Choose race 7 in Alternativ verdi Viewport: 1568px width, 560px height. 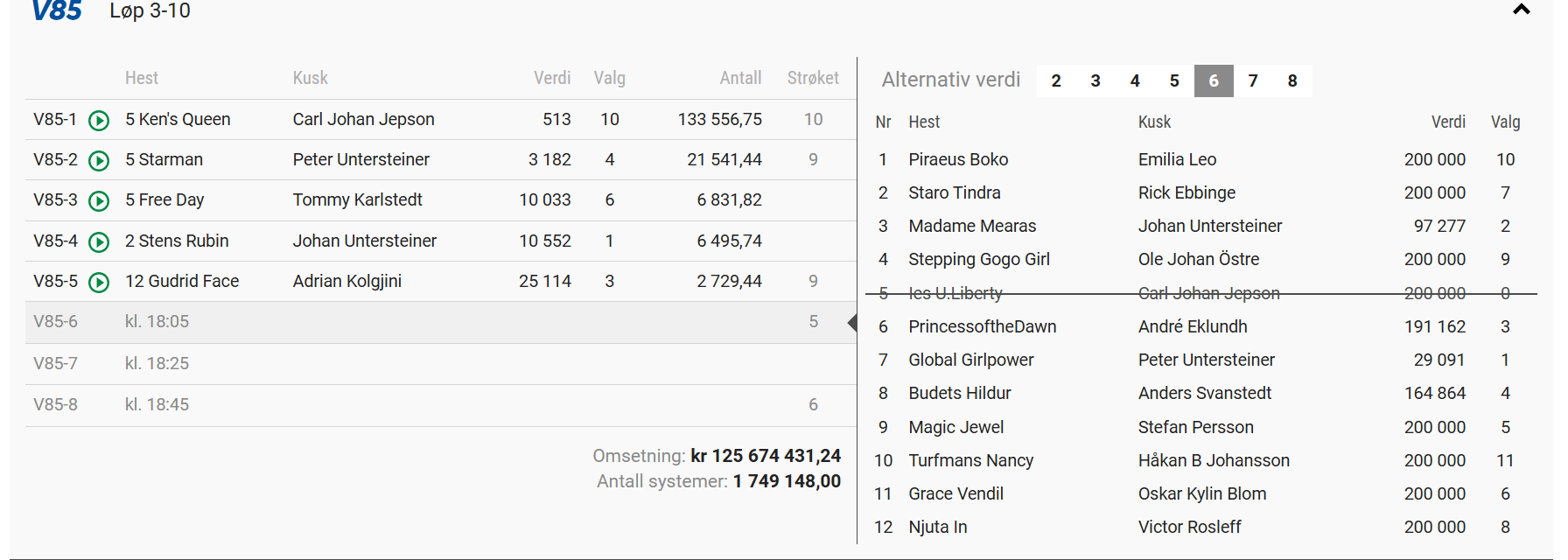coord(1253,81)
